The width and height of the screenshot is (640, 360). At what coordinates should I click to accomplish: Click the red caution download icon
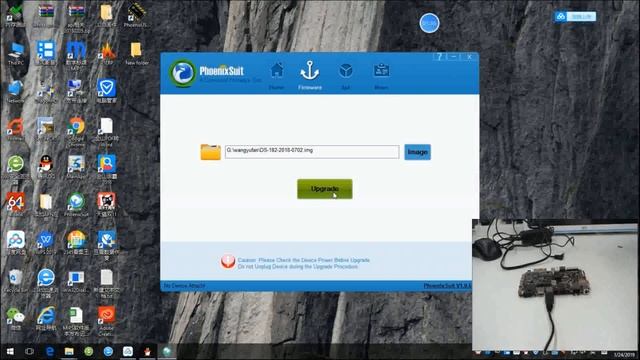coord(228,262)
